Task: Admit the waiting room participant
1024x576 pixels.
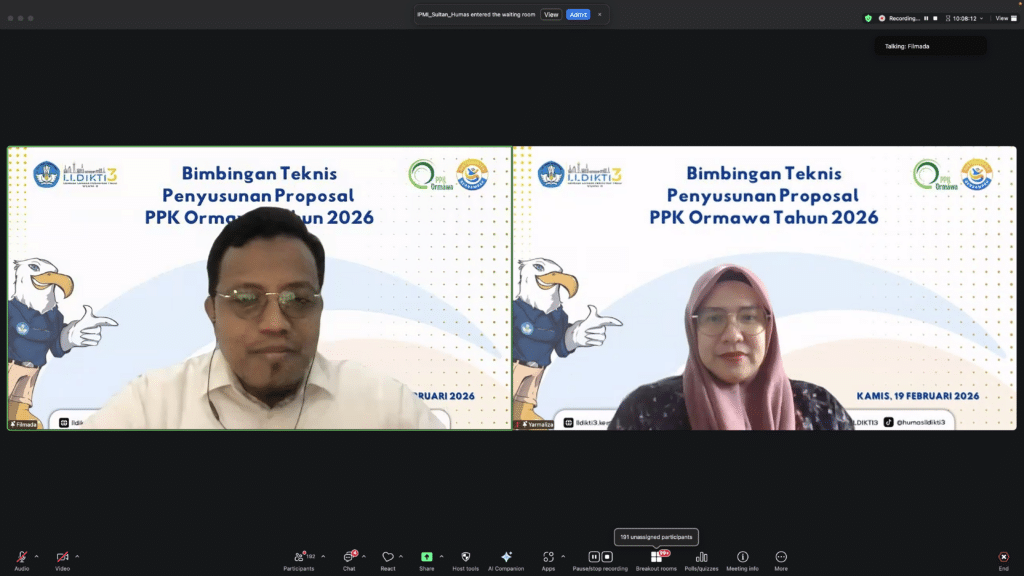Action: point(578,15)
